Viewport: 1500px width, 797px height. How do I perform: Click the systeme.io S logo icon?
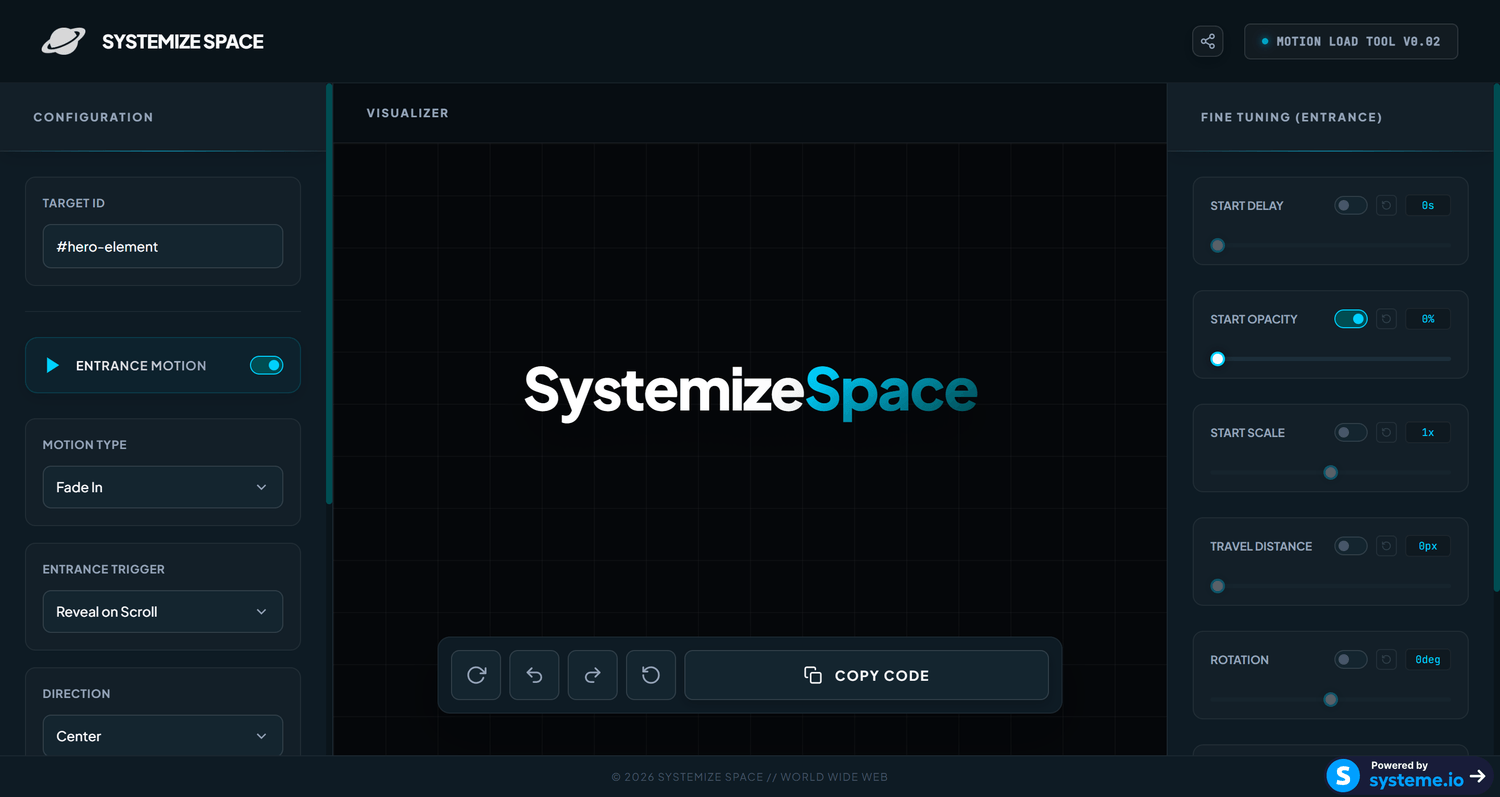(x=1343, y=775)
